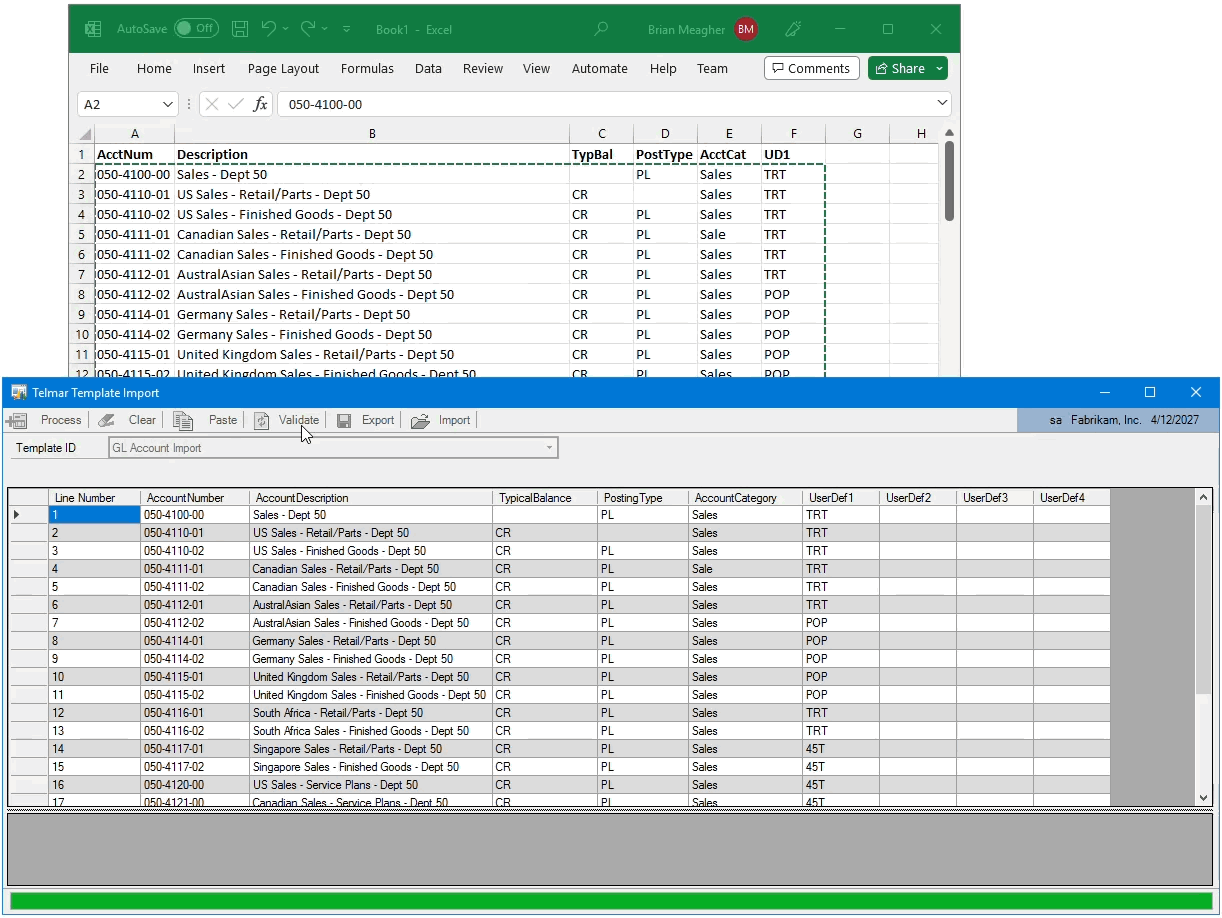Click the Export disk icon

pos(345,420)
